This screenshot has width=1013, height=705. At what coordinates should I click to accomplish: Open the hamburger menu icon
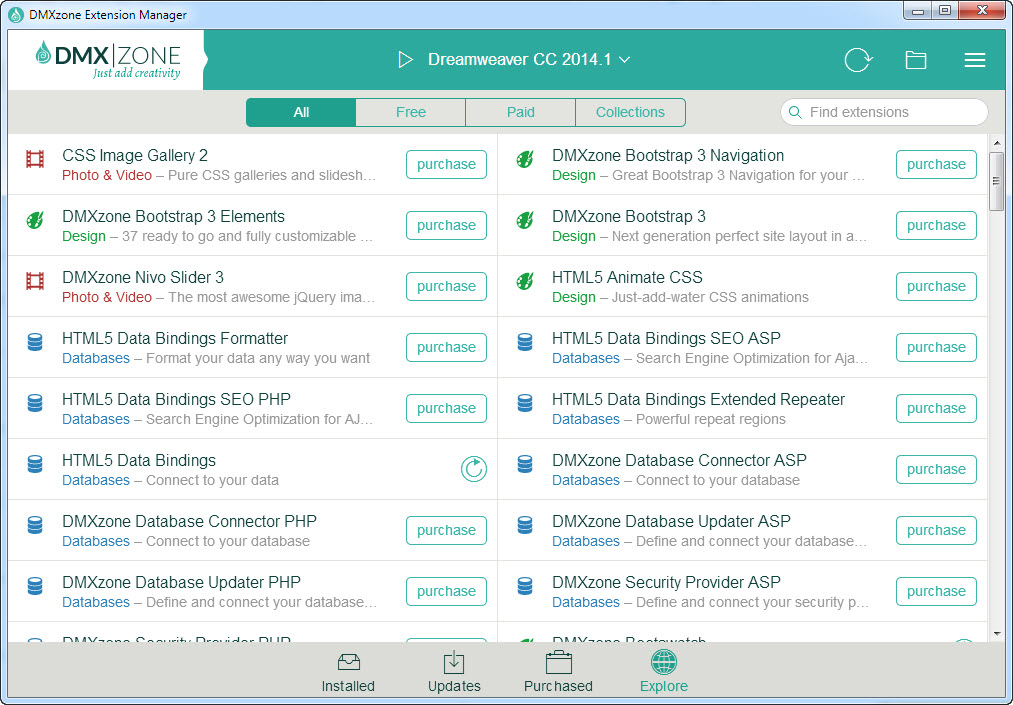point(974,60)
